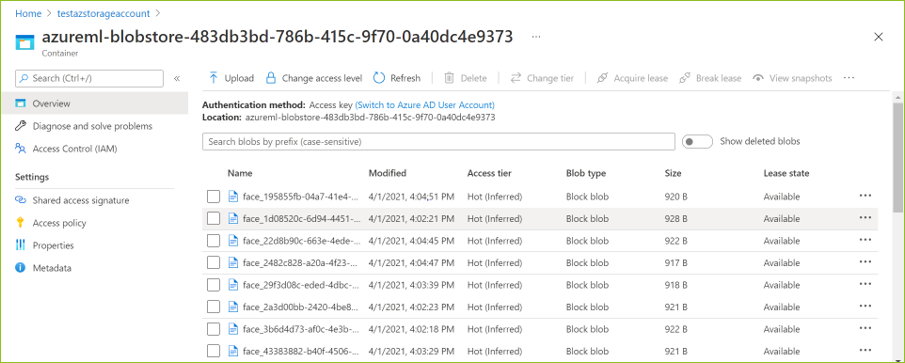905x363 pixels.
Task: Open toolbar overflow ellipsis menu
Action: tap(848, 78)
